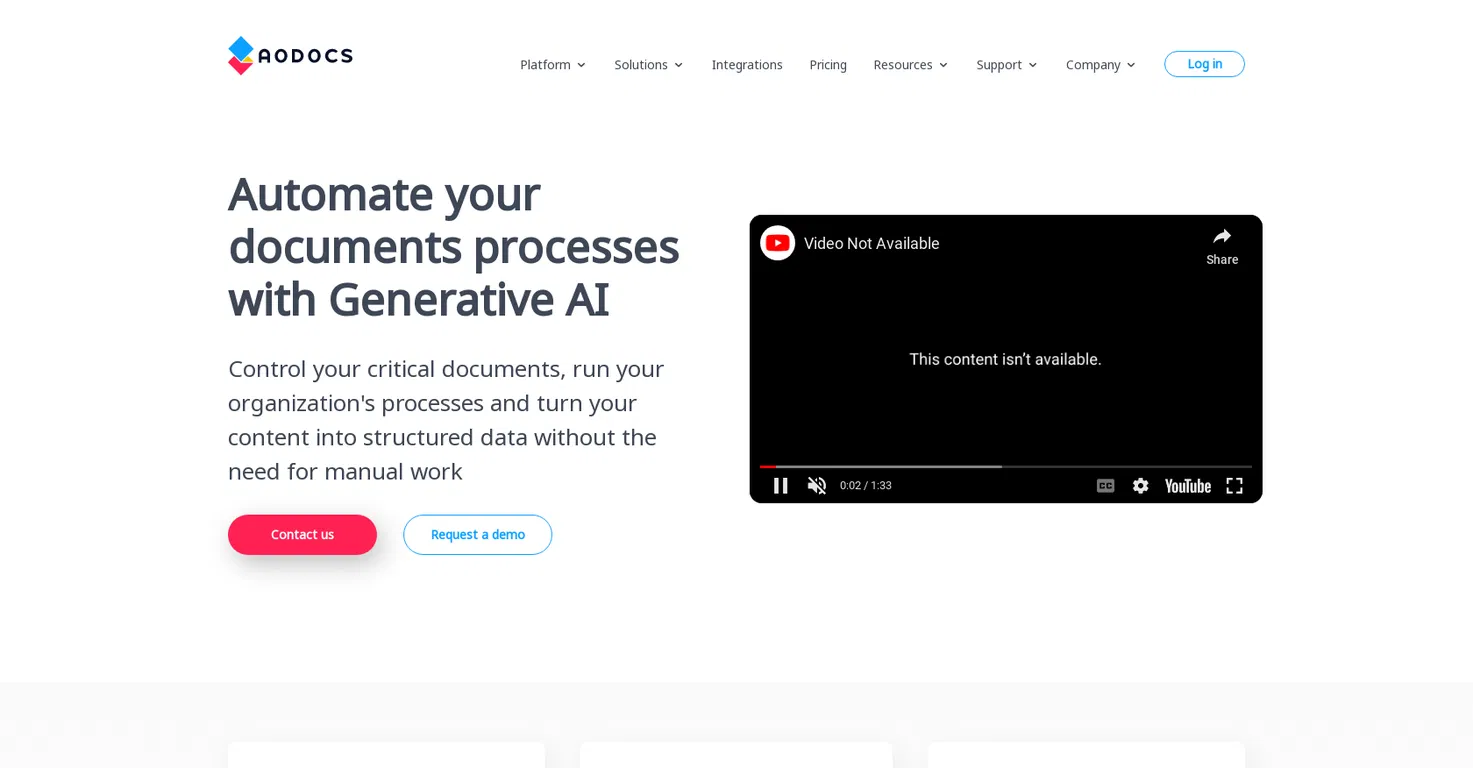Viewport: 1473px width, 768px height.
Task: Open the Support menu
Action: click(x=999, y=65)
